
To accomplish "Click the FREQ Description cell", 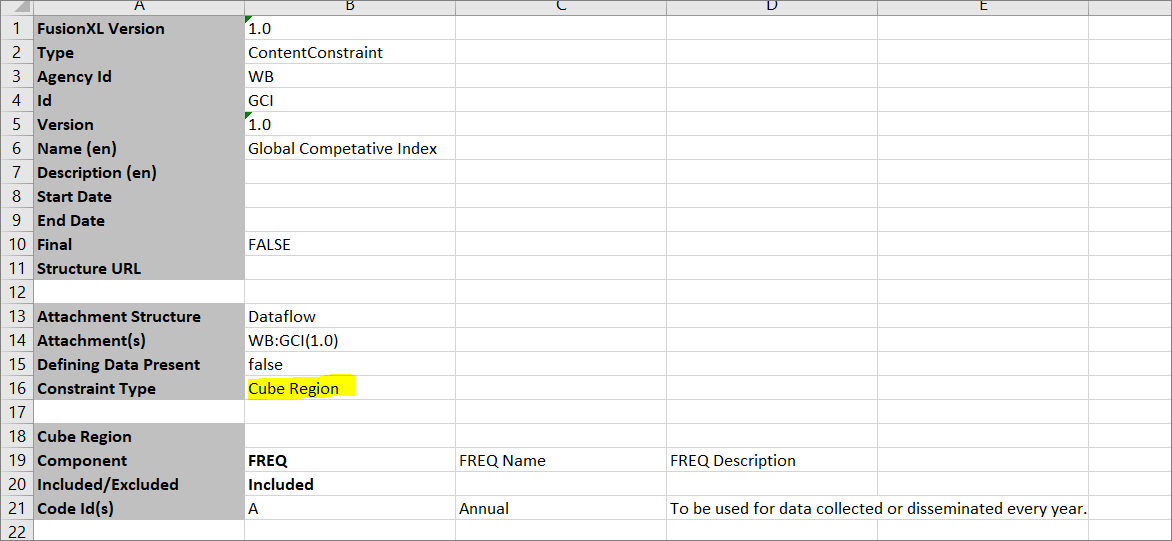I will tap(732, 461).
